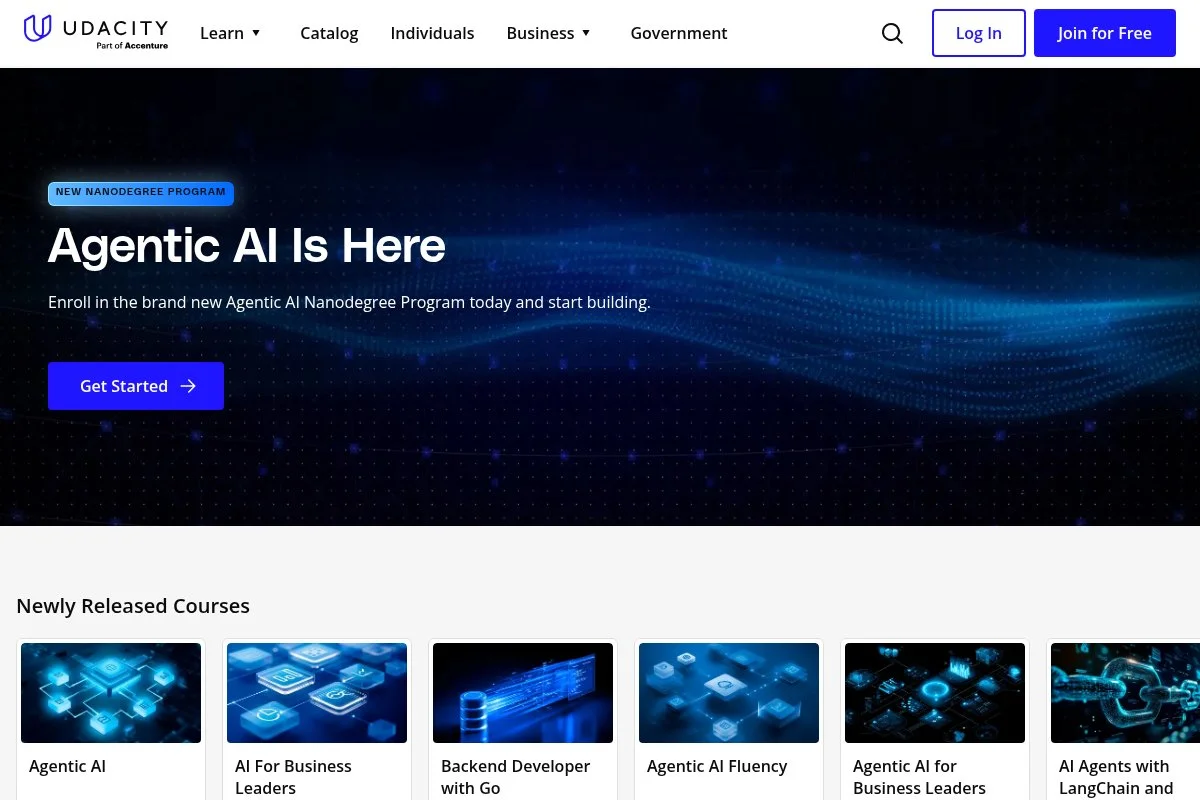The height and width of the screenshot is (800, 1200).
Task: Select the 'AI For Business Leaders' title
Action: click(293, 777)
